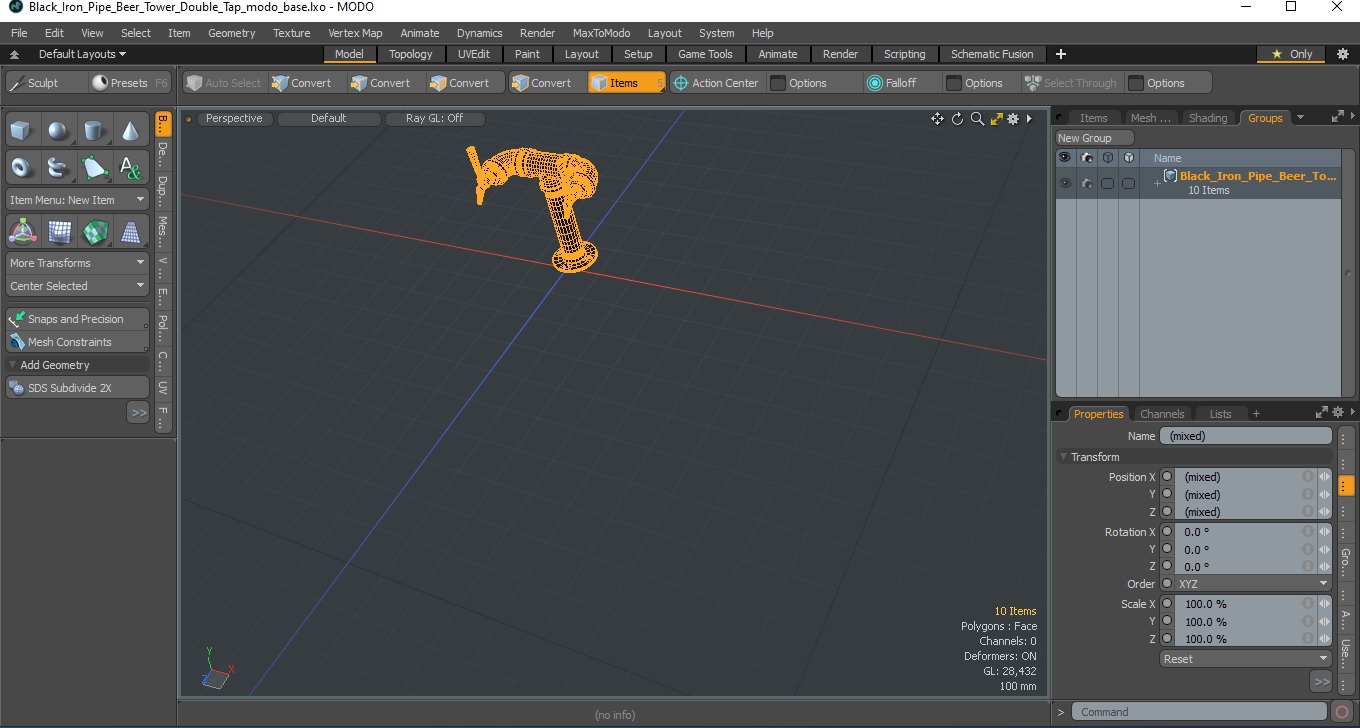Open the Vertex Map menu
This screenshot has width=1360, height=728.
tap(355, 33)
